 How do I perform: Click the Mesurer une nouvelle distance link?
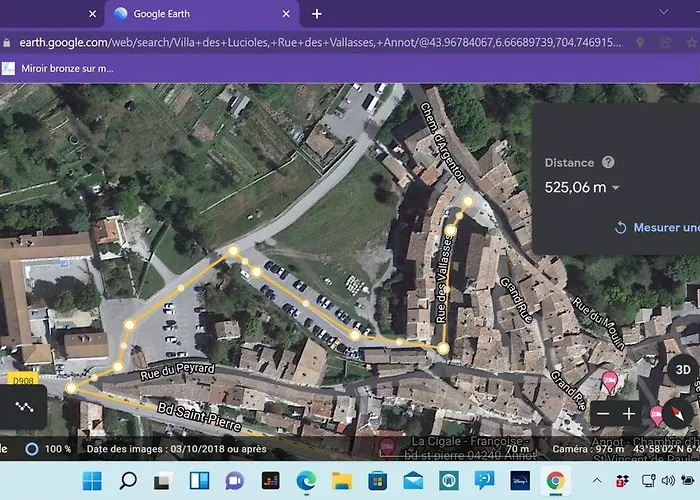pyautogui.click(x=660, y=228)
